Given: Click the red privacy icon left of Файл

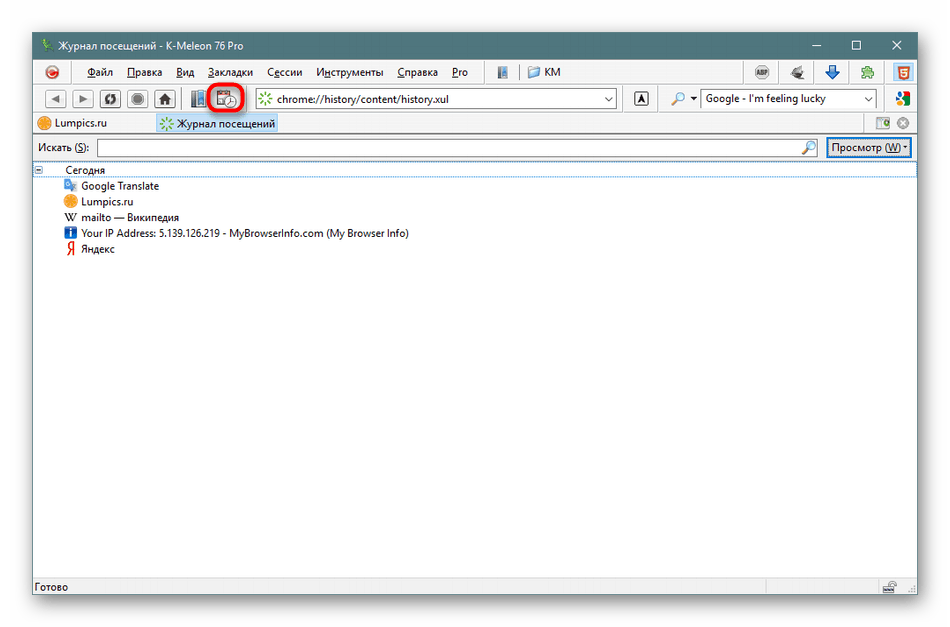Looking at the screenshot, I should [52, 73].
